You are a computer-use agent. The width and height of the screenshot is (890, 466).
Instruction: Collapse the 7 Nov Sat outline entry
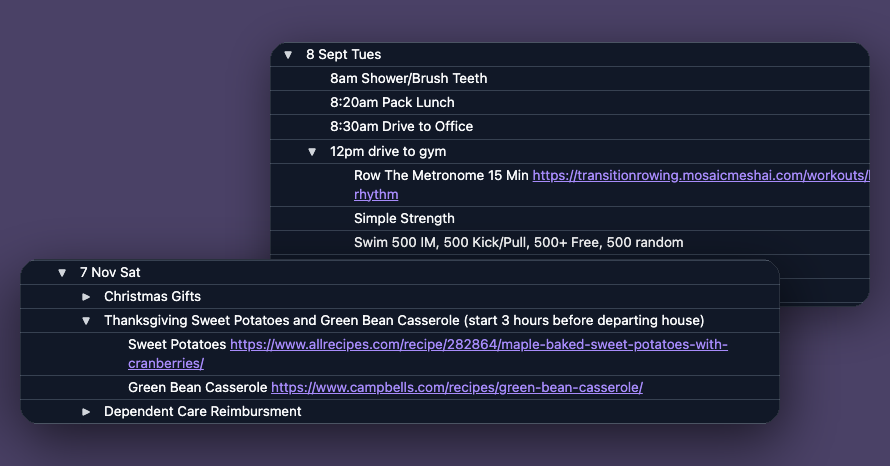tap(62, 273)
